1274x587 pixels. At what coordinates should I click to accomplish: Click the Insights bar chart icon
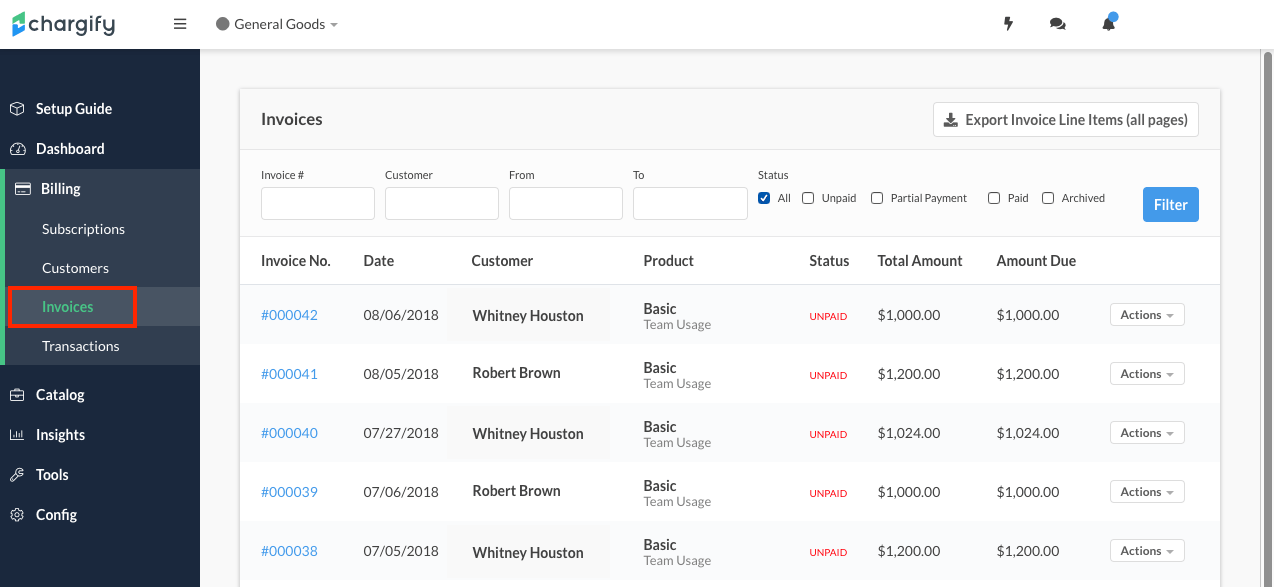coord(17,435)
